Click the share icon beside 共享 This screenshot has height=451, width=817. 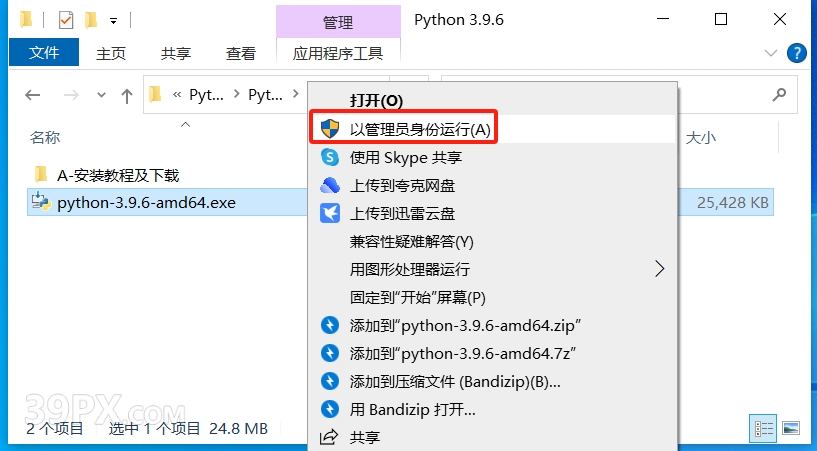click(329, 437)
